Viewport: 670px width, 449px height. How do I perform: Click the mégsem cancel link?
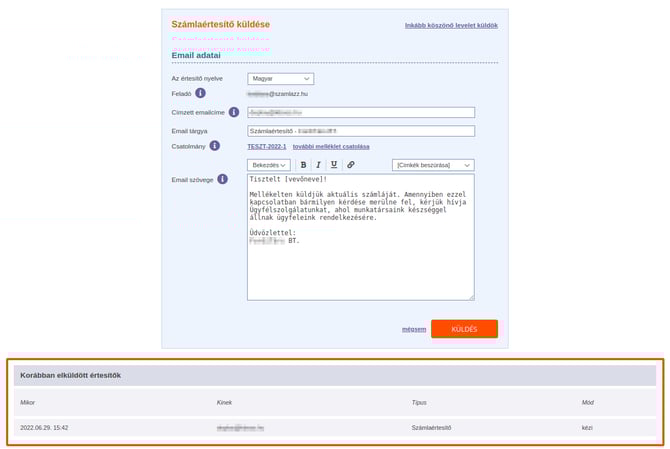point(413,329)
